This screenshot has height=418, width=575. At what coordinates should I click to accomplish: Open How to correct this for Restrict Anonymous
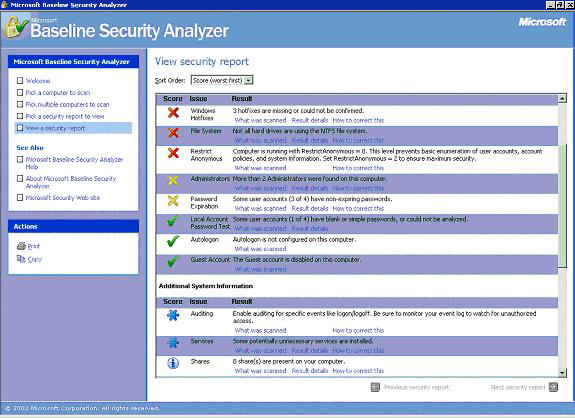pos(358,168)
